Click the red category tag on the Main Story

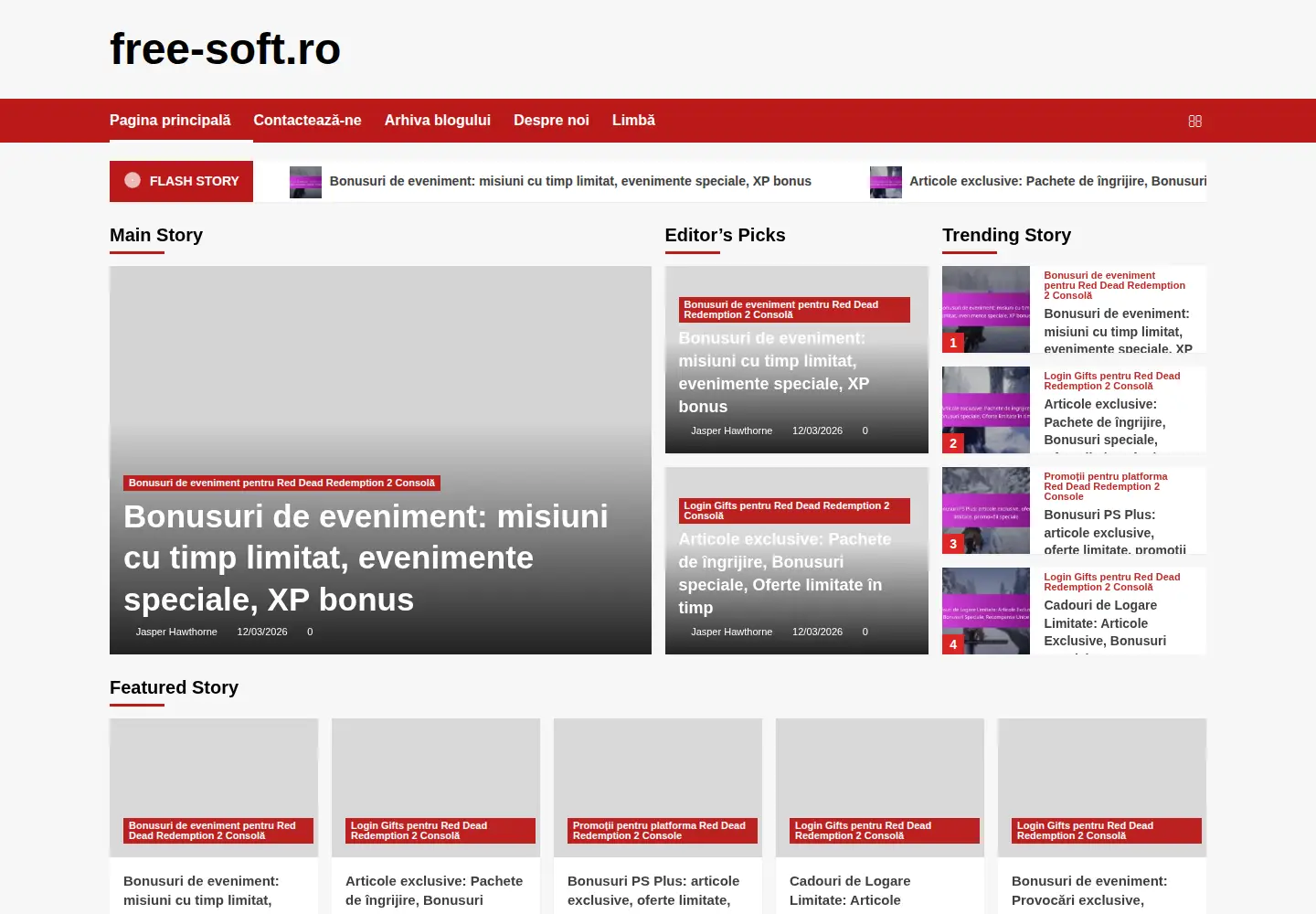281,483
